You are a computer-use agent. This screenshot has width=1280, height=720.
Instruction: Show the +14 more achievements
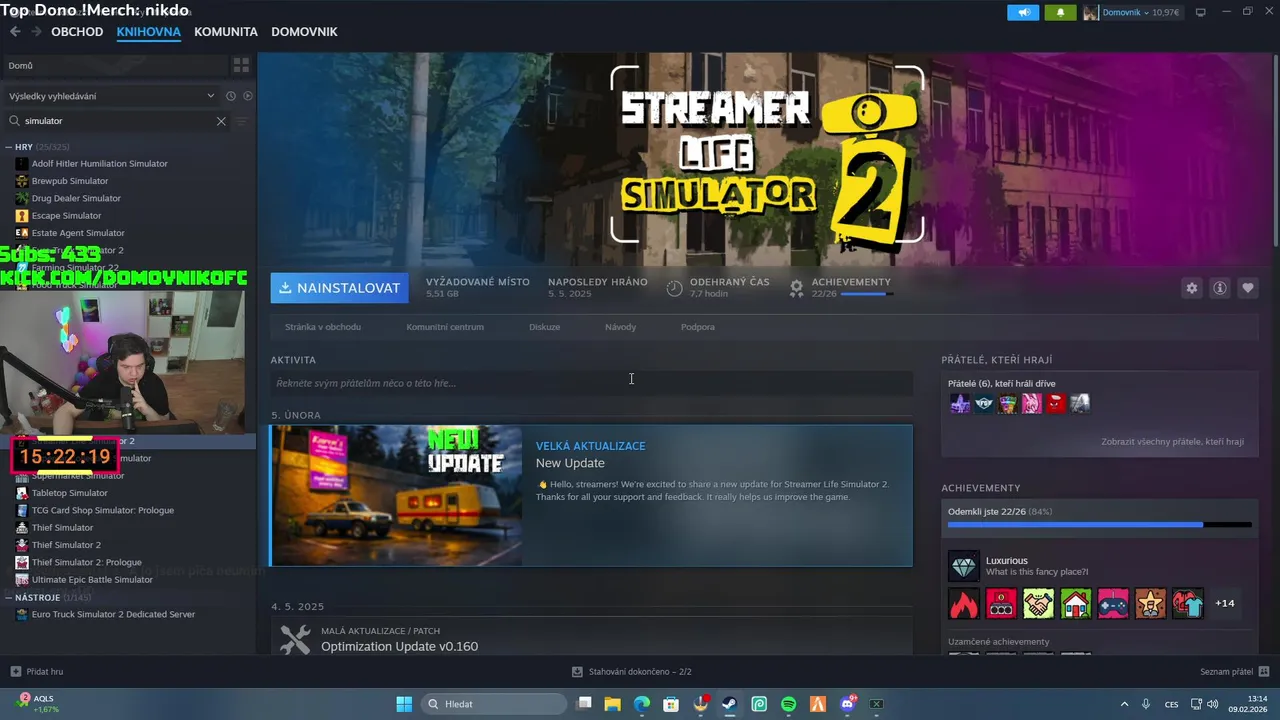tap(1224, 603)
